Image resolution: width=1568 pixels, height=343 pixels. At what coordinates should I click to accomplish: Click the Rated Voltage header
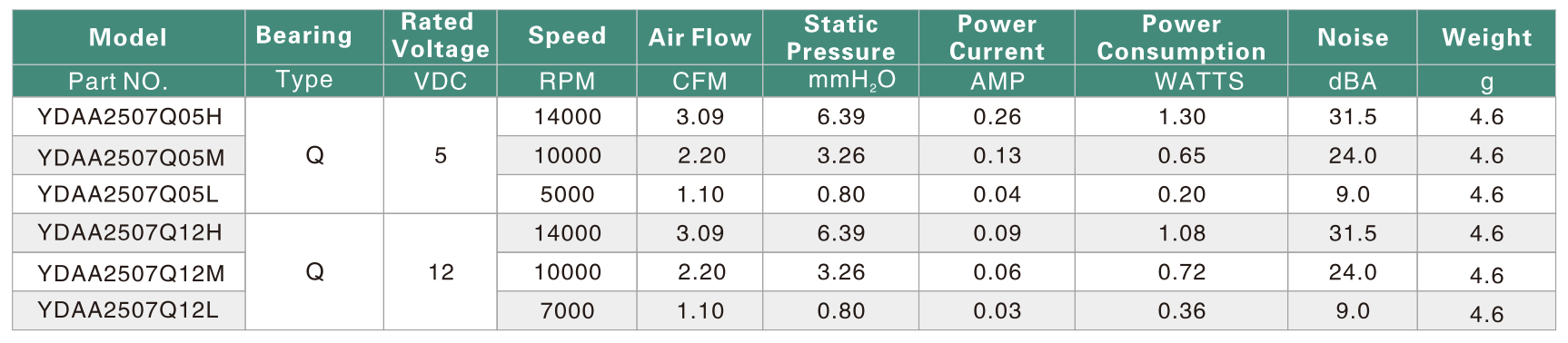[x=441, y=35]
